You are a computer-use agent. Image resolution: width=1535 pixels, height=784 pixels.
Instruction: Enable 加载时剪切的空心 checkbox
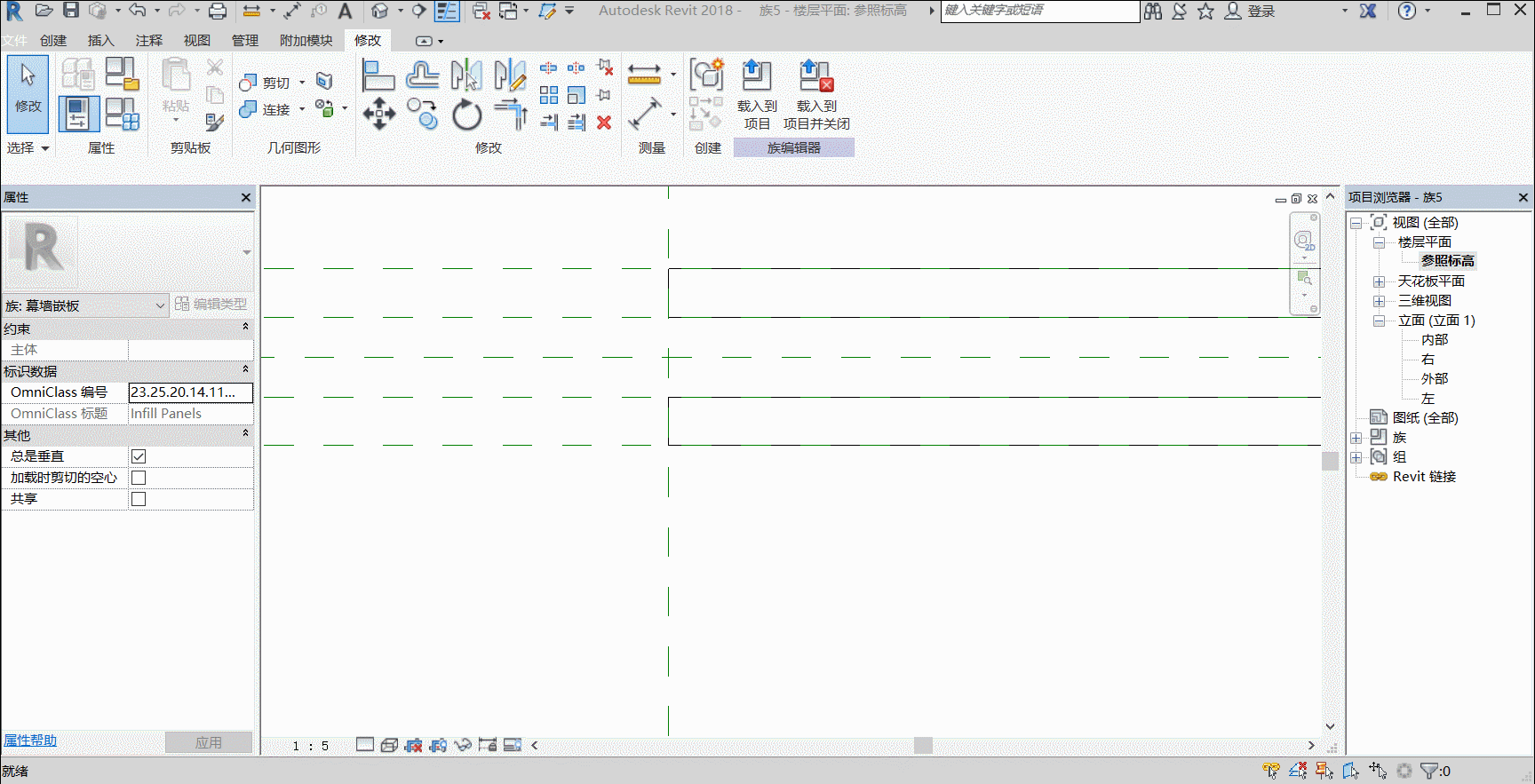pos(139,478)
